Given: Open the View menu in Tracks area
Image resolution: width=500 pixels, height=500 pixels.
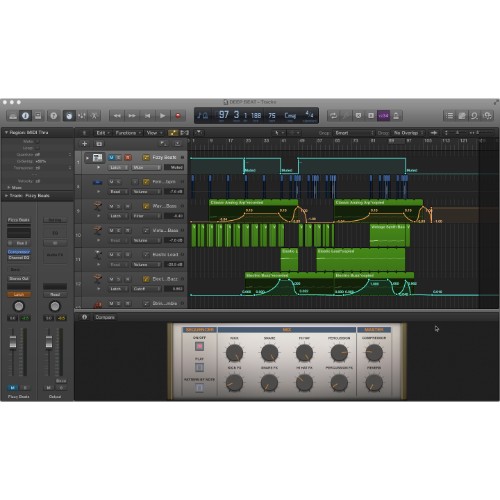Looking at the screenshot, I should coord(154,133).
